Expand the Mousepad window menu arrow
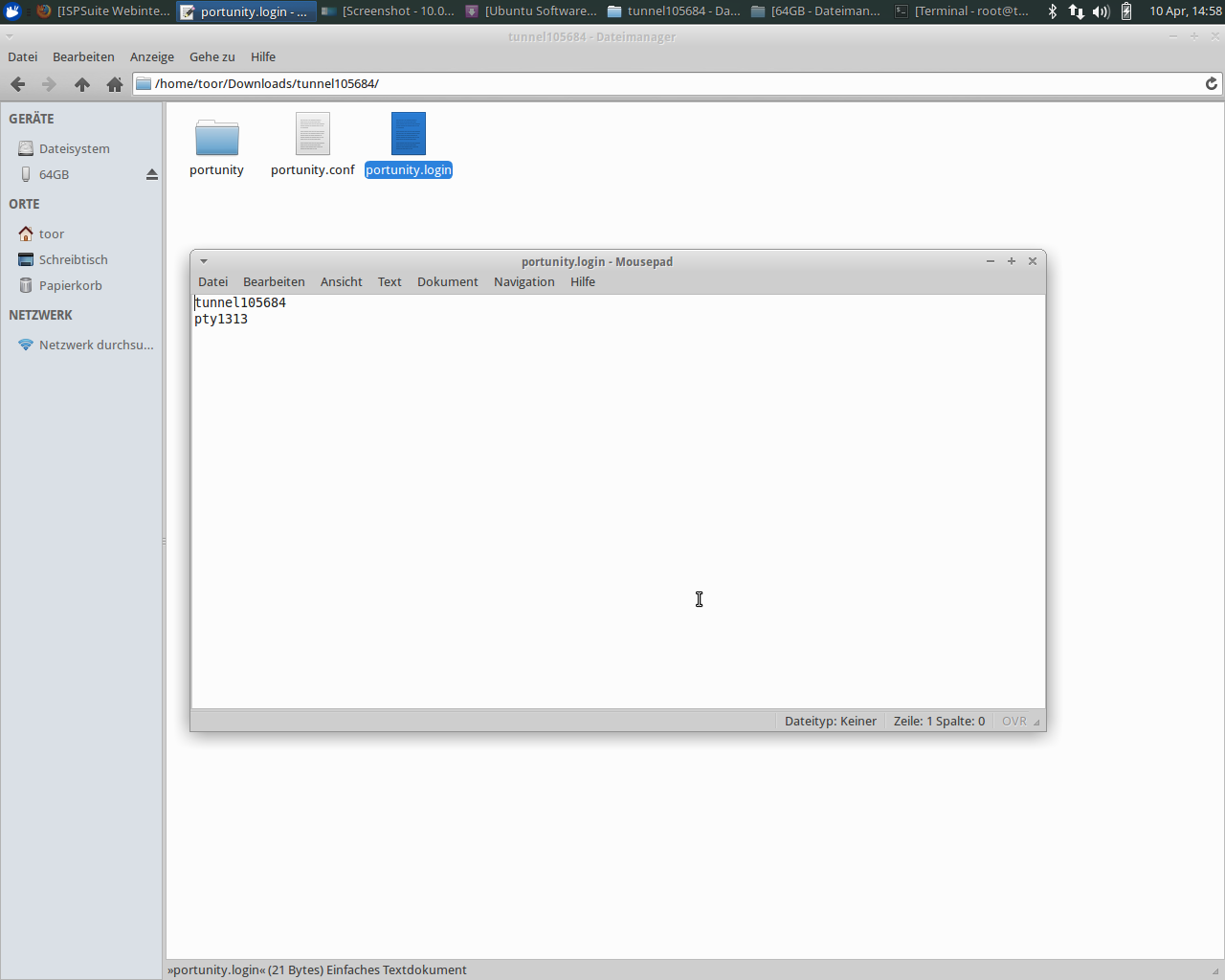Image resolution: width=1225 pixels, height=980 pixels. (x=204, y=261)
